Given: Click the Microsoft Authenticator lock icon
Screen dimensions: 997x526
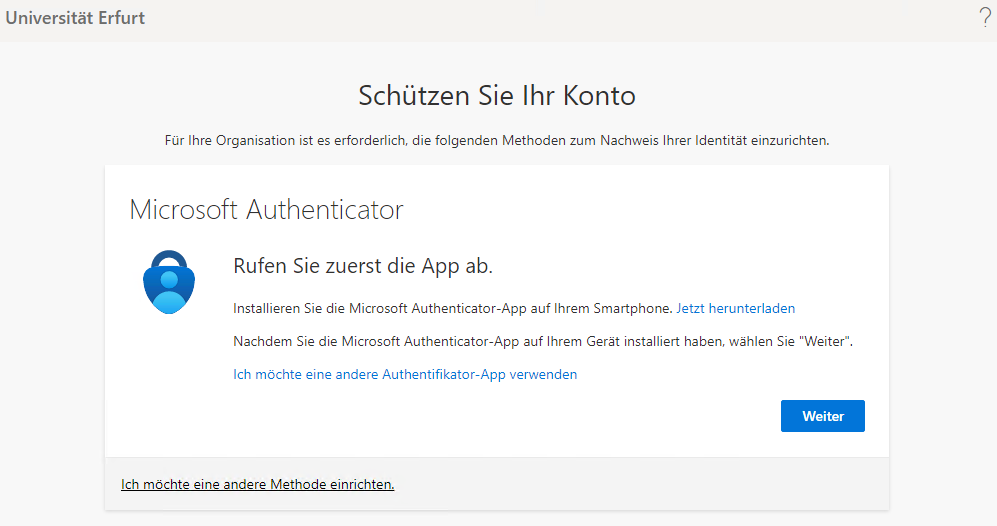Looking at the screenshot, I should pos(169,282).
